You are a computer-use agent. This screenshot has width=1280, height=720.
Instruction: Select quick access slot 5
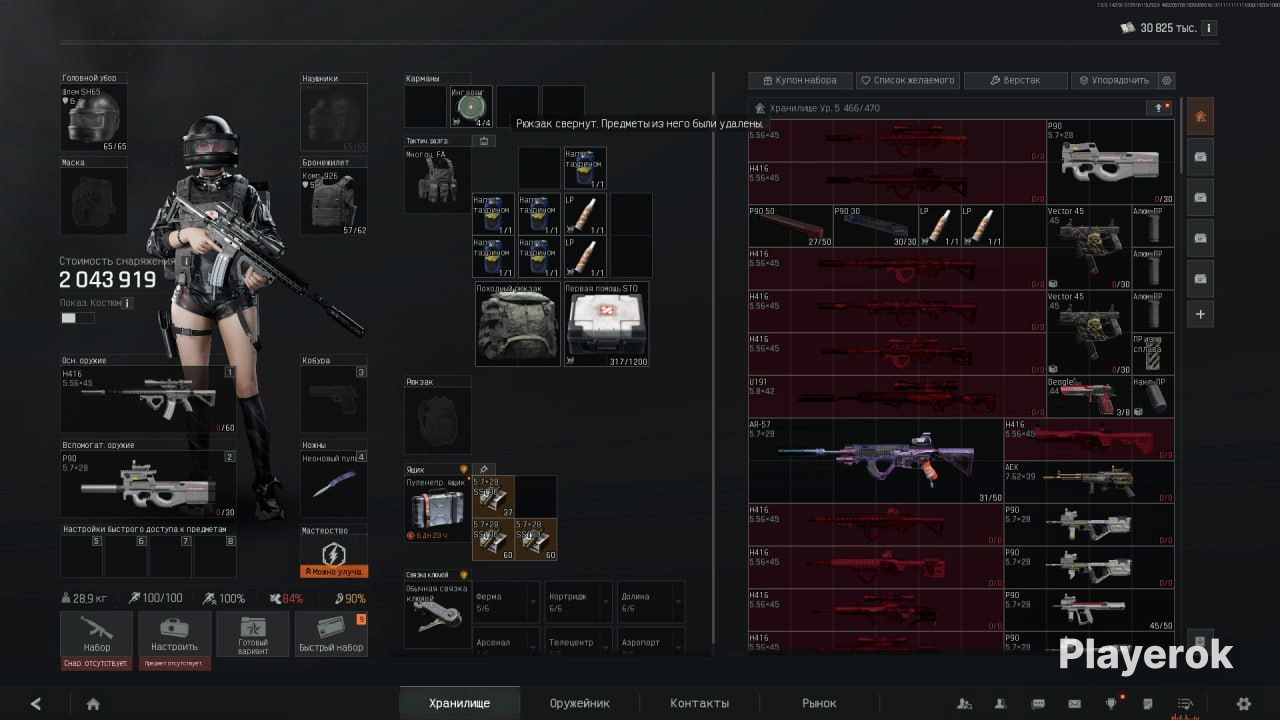[x=82, y=557]
